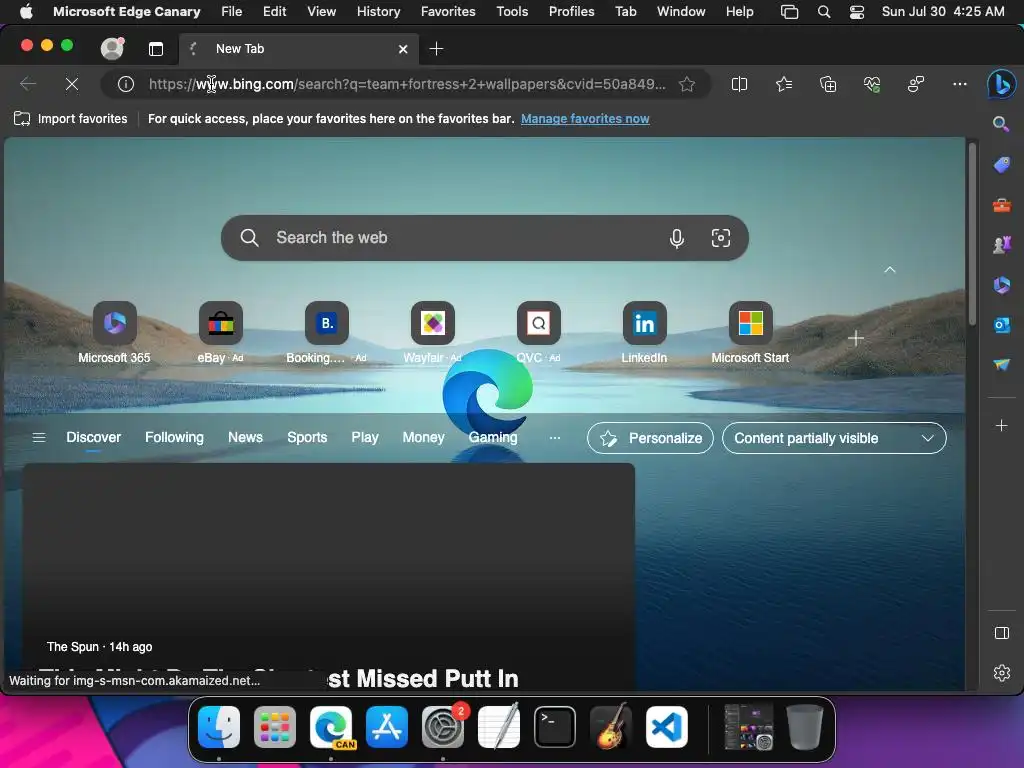Open the Shopping tag sidebar icon

[x=1001, y=165]
